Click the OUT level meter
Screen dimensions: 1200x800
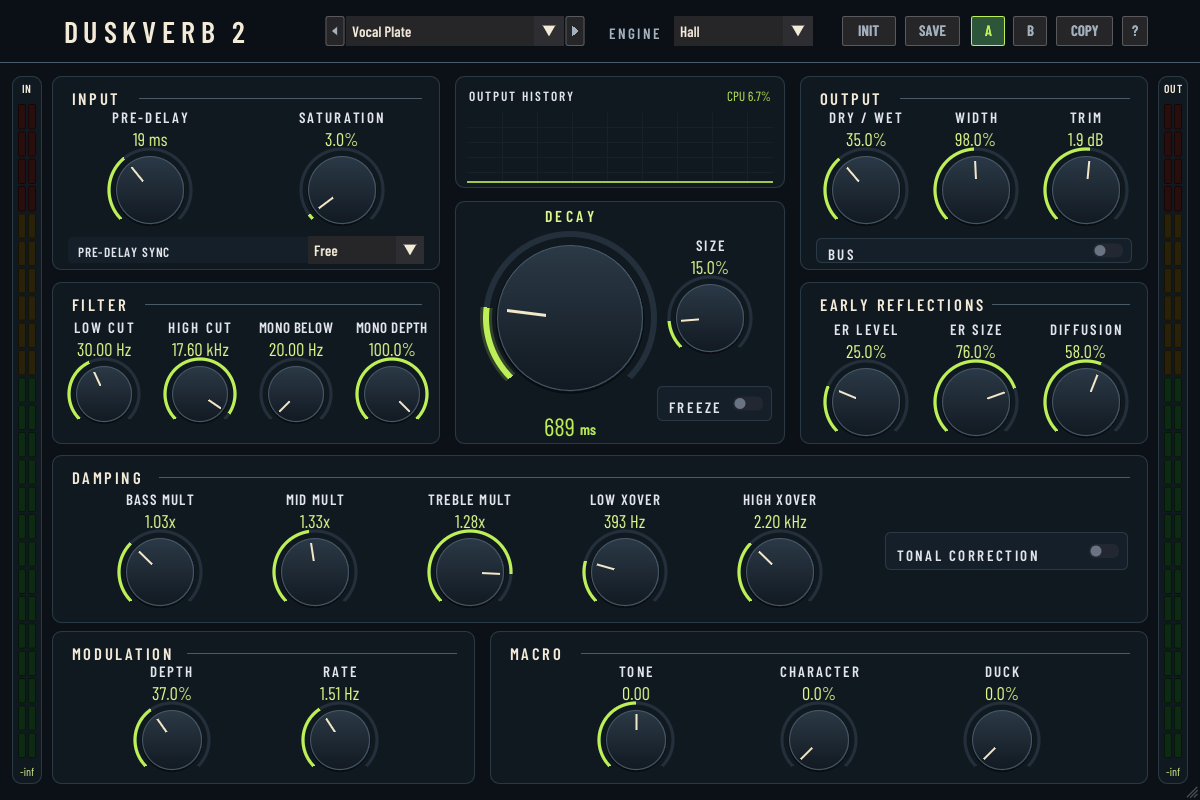coord(1173,430)
